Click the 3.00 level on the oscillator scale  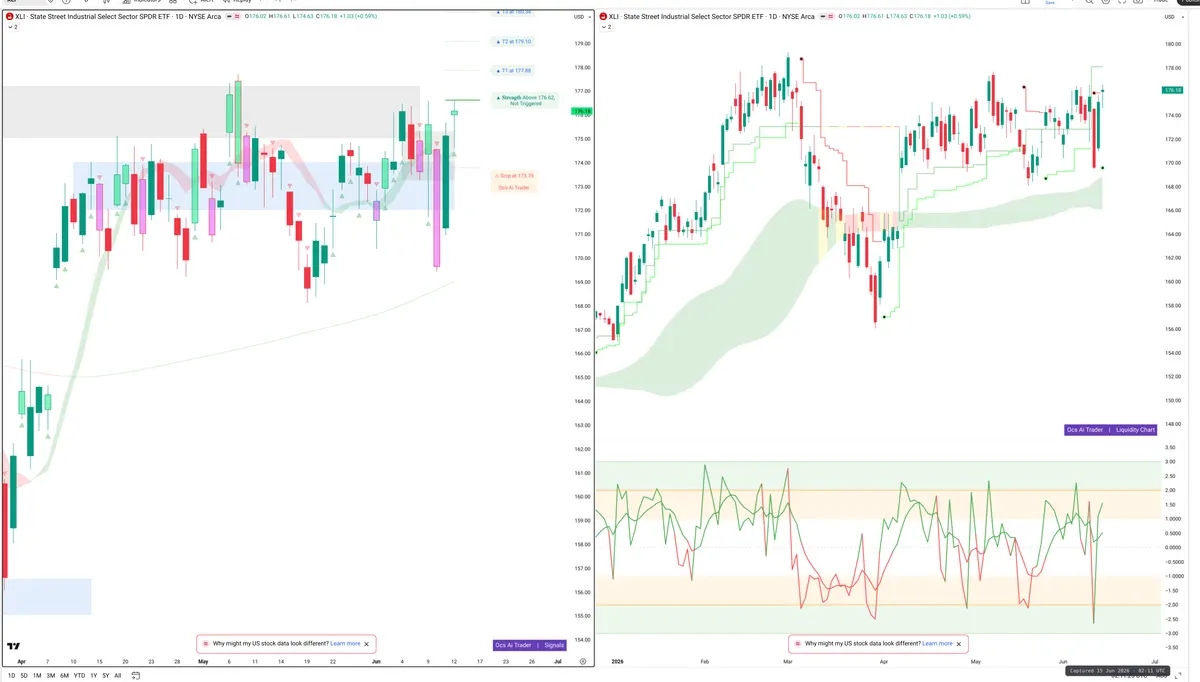point(1170,462)
